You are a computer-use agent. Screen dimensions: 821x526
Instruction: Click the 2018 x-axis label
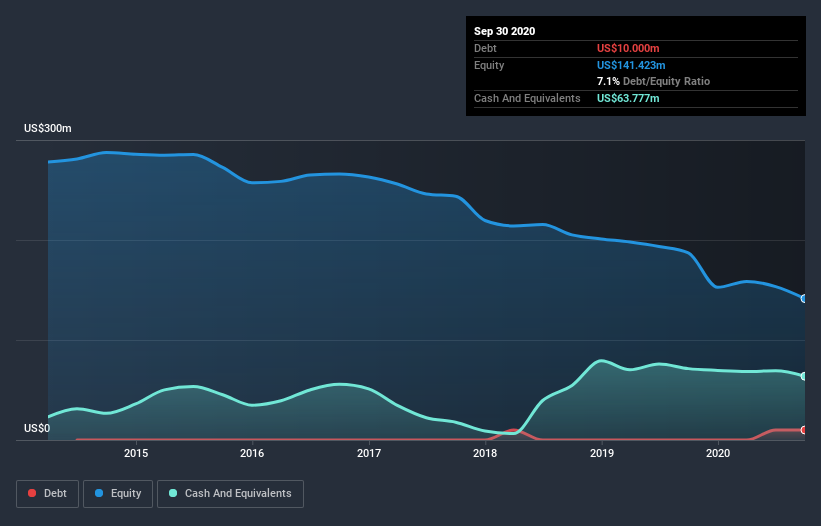click(x=485, y=453)
